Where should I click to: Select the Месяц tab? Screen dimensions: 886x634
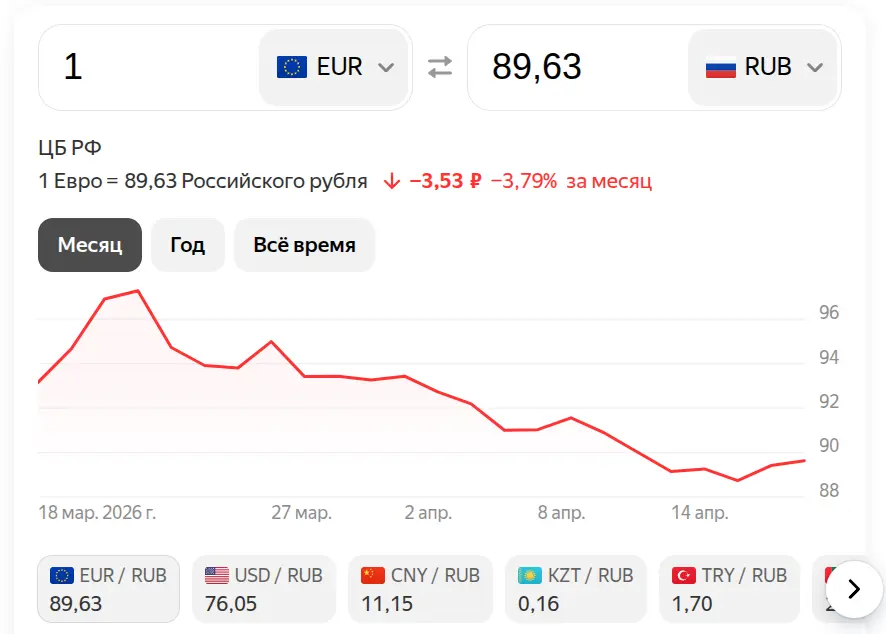pyautogui.click(x=89, y=244)
